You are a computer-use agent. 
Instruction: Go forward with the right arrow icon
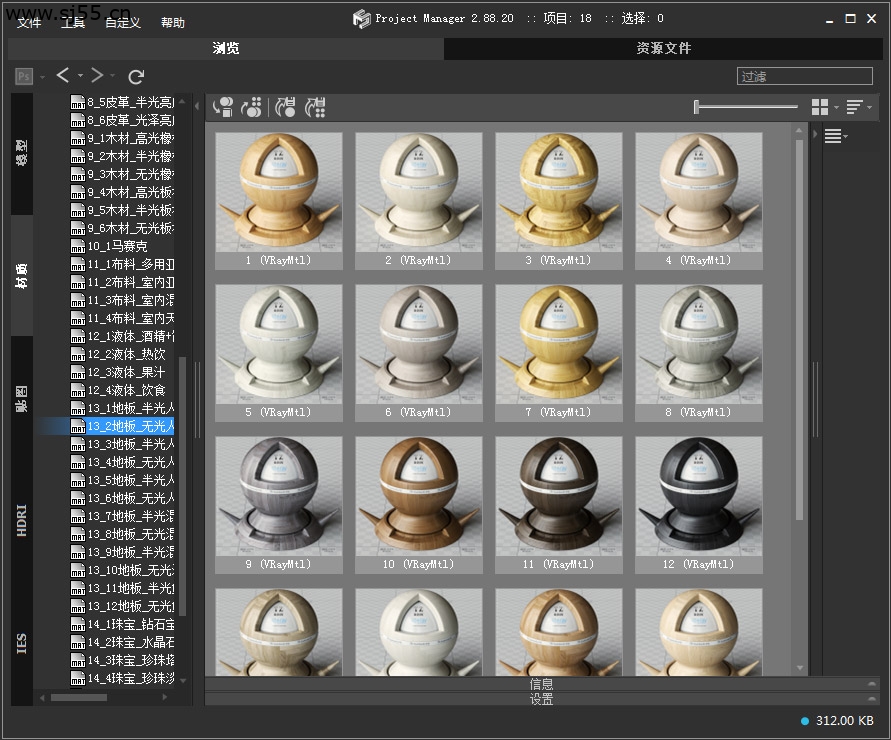(x=97, y=76)
